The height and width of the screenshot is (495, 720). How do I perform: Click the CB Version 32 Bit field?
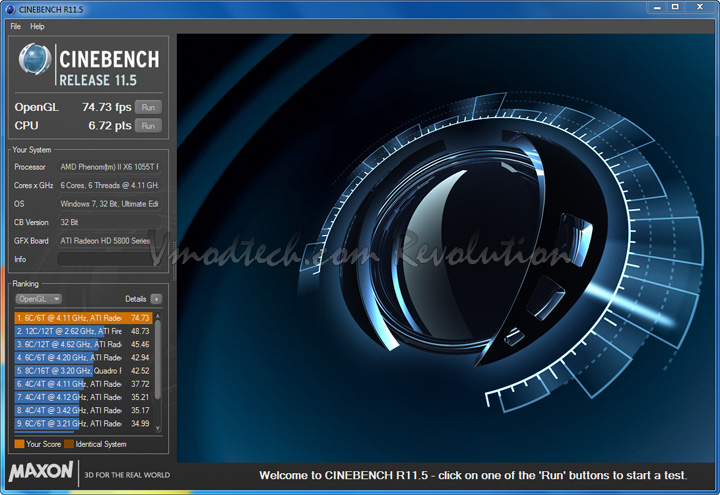[x=109, y=222]
